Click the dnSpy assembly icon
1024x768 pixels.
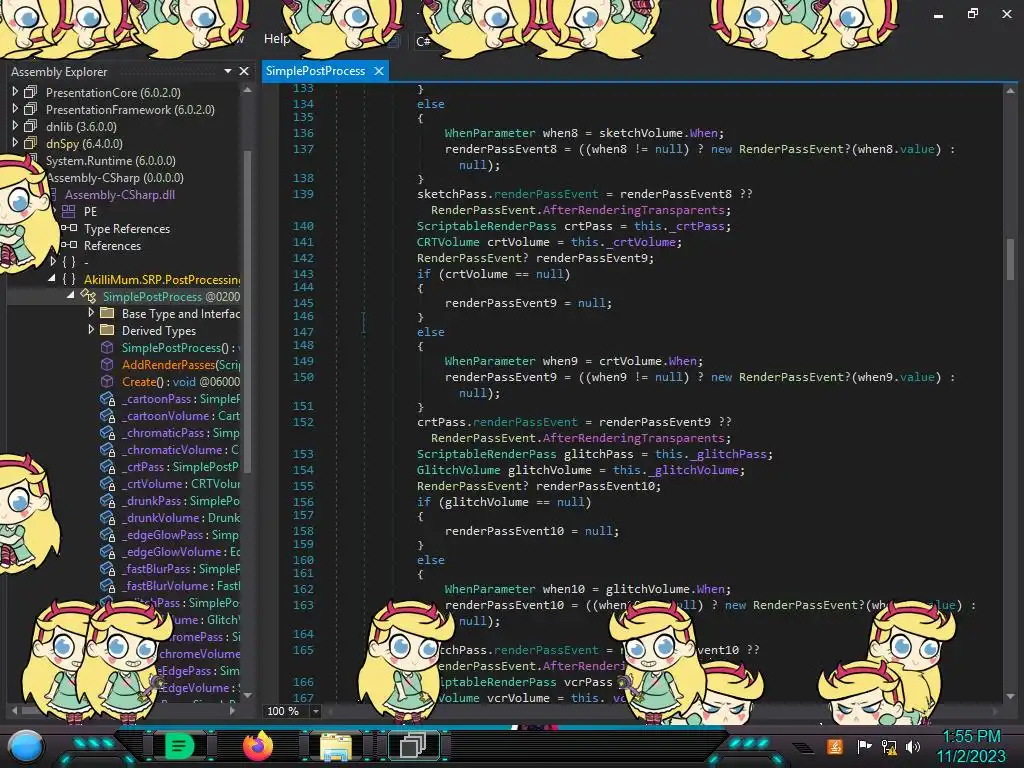point(31,143)
